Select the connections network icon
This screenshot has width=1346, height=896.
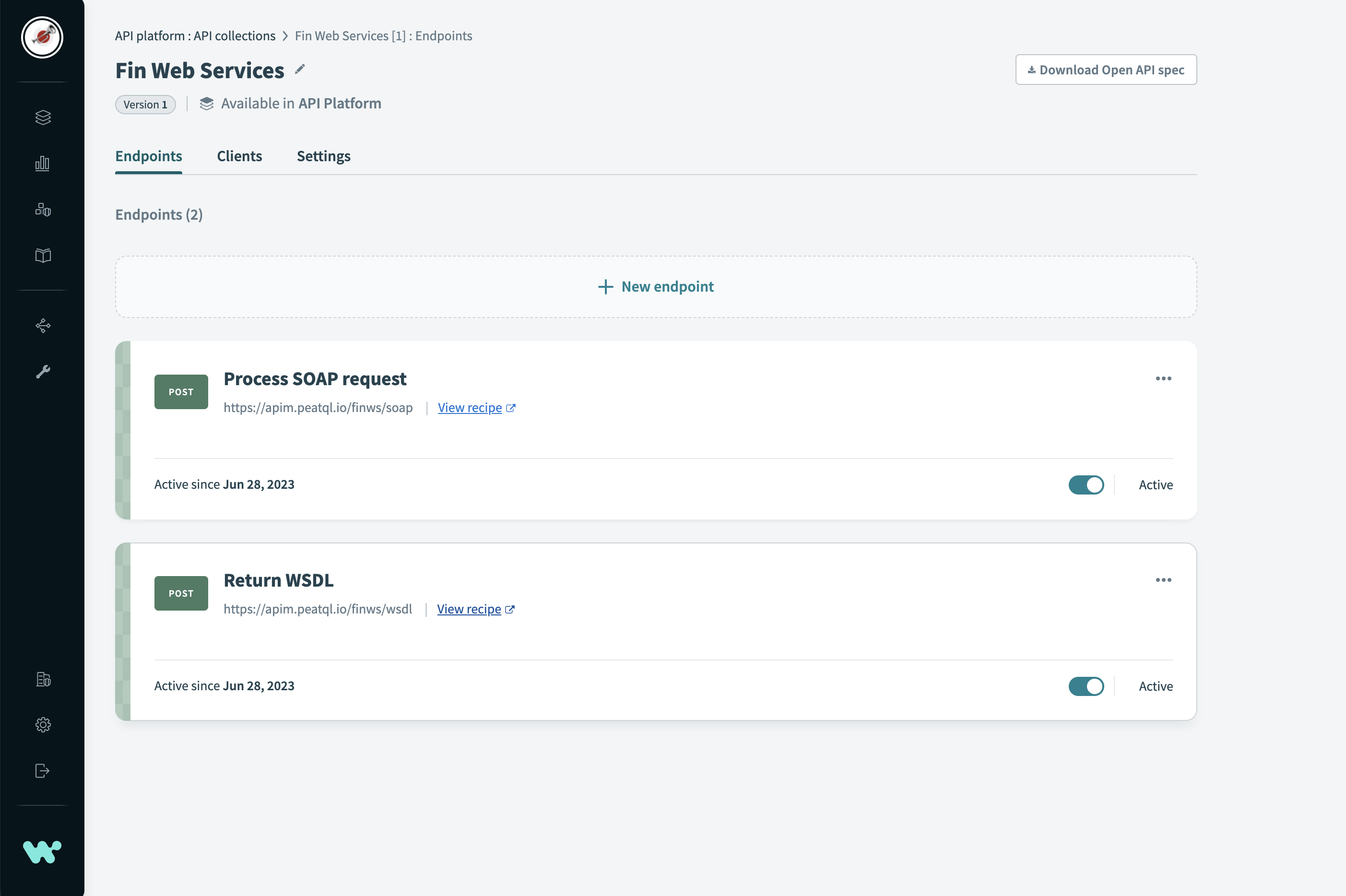43,325
